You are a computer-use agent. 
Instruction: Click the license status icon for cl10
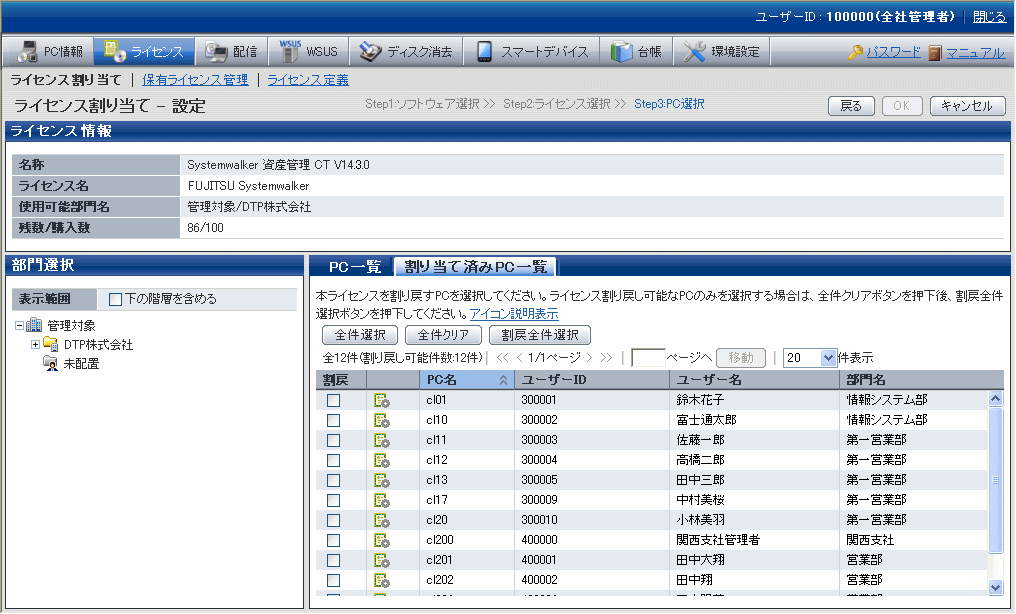click(x=382, y=421)
